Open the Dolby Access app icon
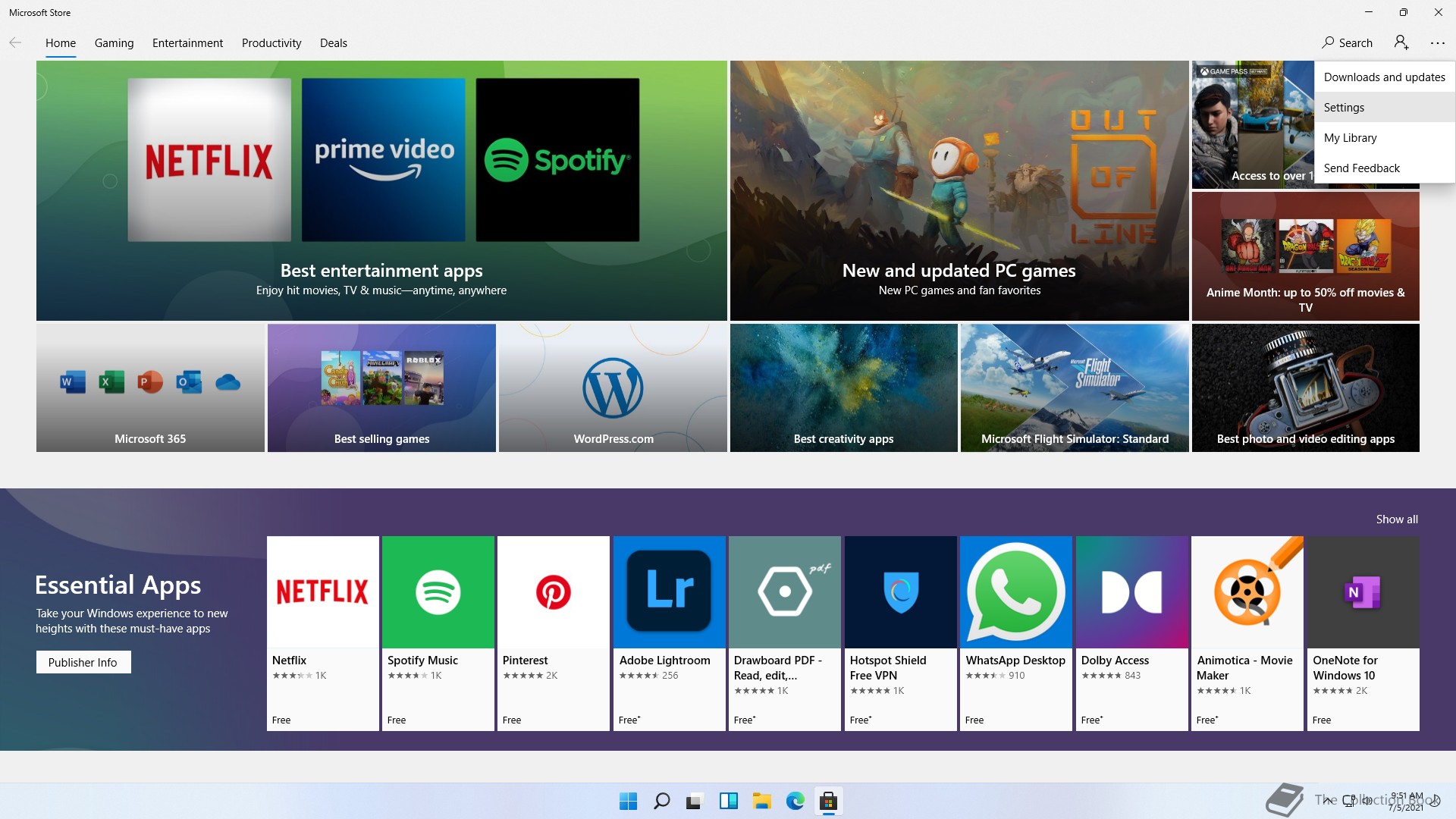 point(1132,592)
